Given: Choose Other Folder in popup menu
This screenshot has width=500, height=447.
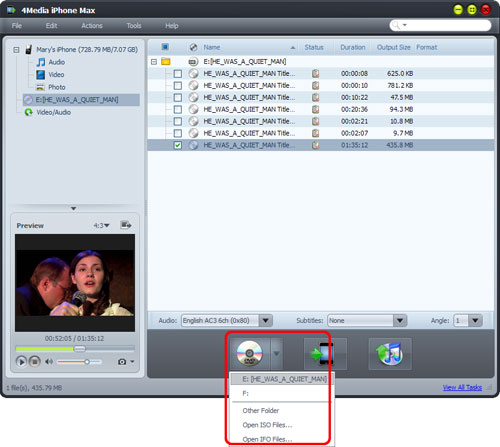Looking at the screenshot, I should [282, 411].
